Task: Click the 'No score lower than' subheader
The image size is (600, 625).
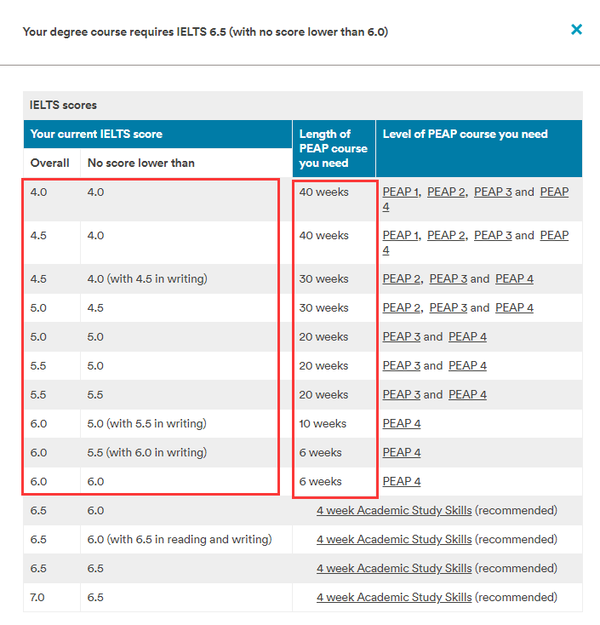Action: (141, 163)
